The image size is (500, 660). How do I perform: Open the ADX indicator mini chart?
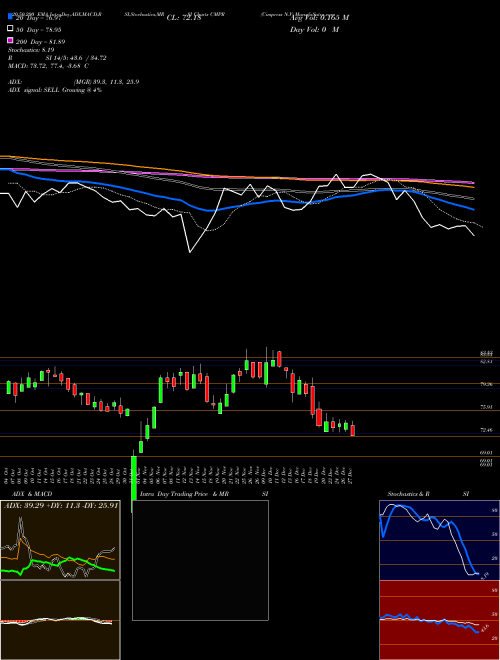pyautogui.click(x=60, y=540)
